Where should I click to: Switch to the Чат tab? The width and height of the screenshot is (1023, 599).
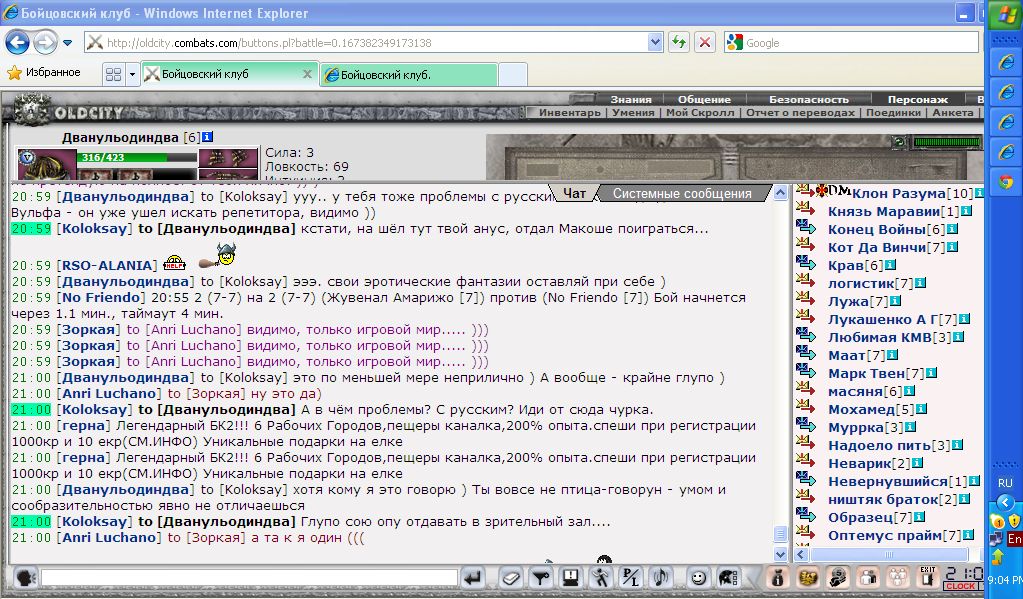click(574, 193)
